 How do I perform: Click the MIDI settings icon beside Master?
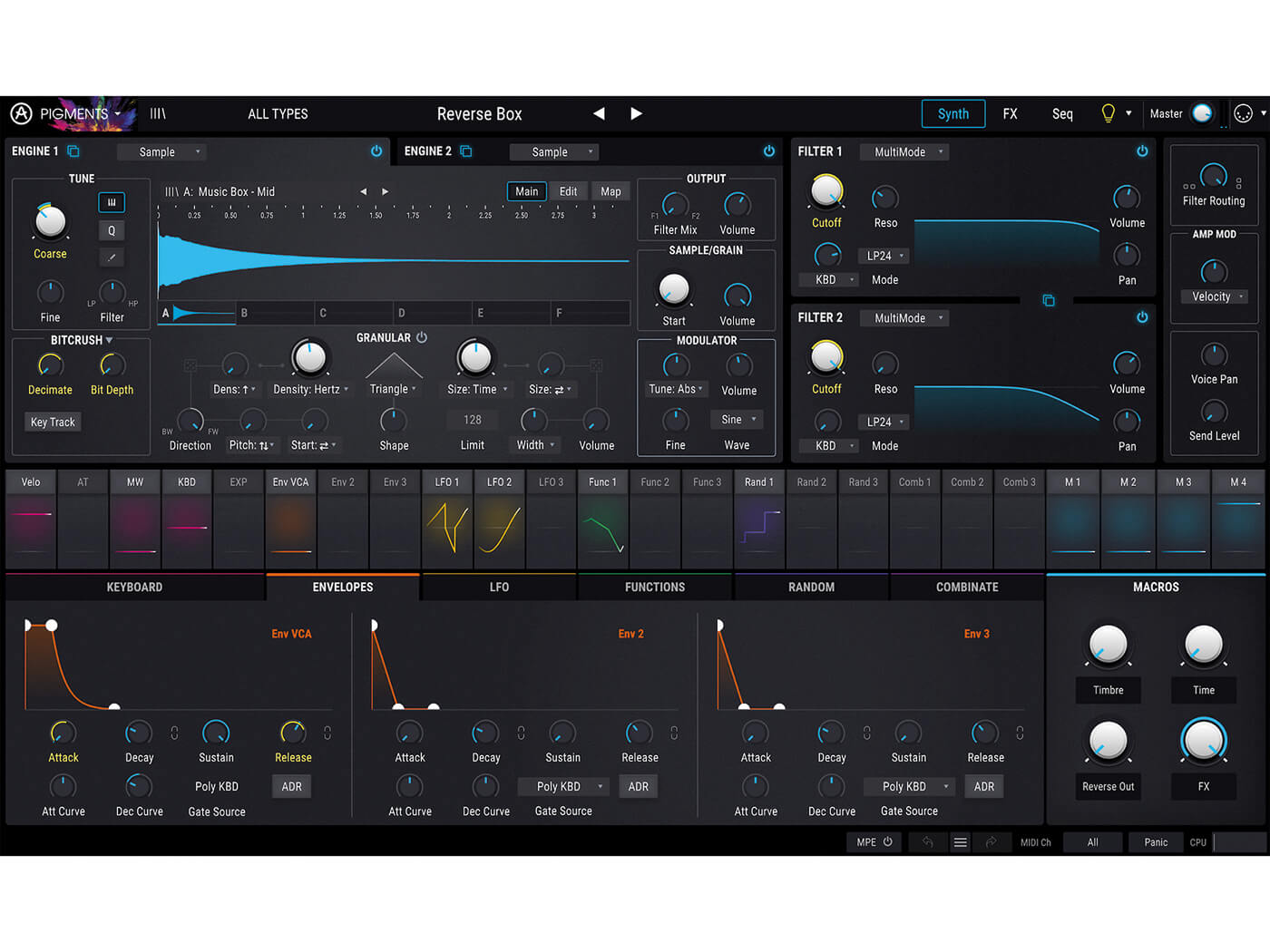pyautogui.click(x=1243, y=113)
